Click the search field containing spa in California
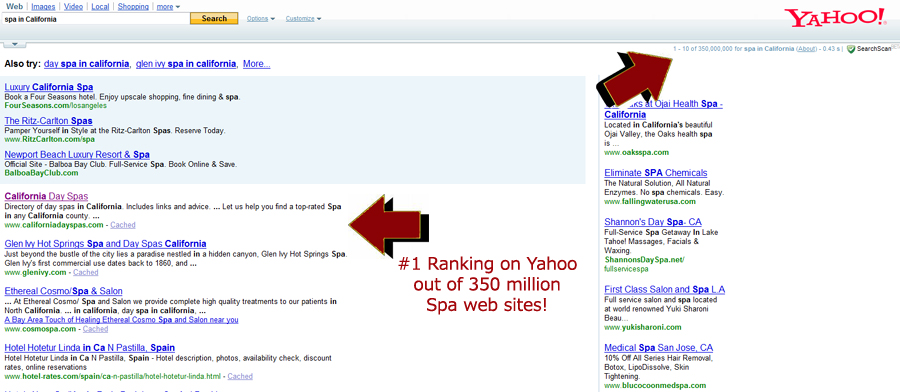 [96, 18]
